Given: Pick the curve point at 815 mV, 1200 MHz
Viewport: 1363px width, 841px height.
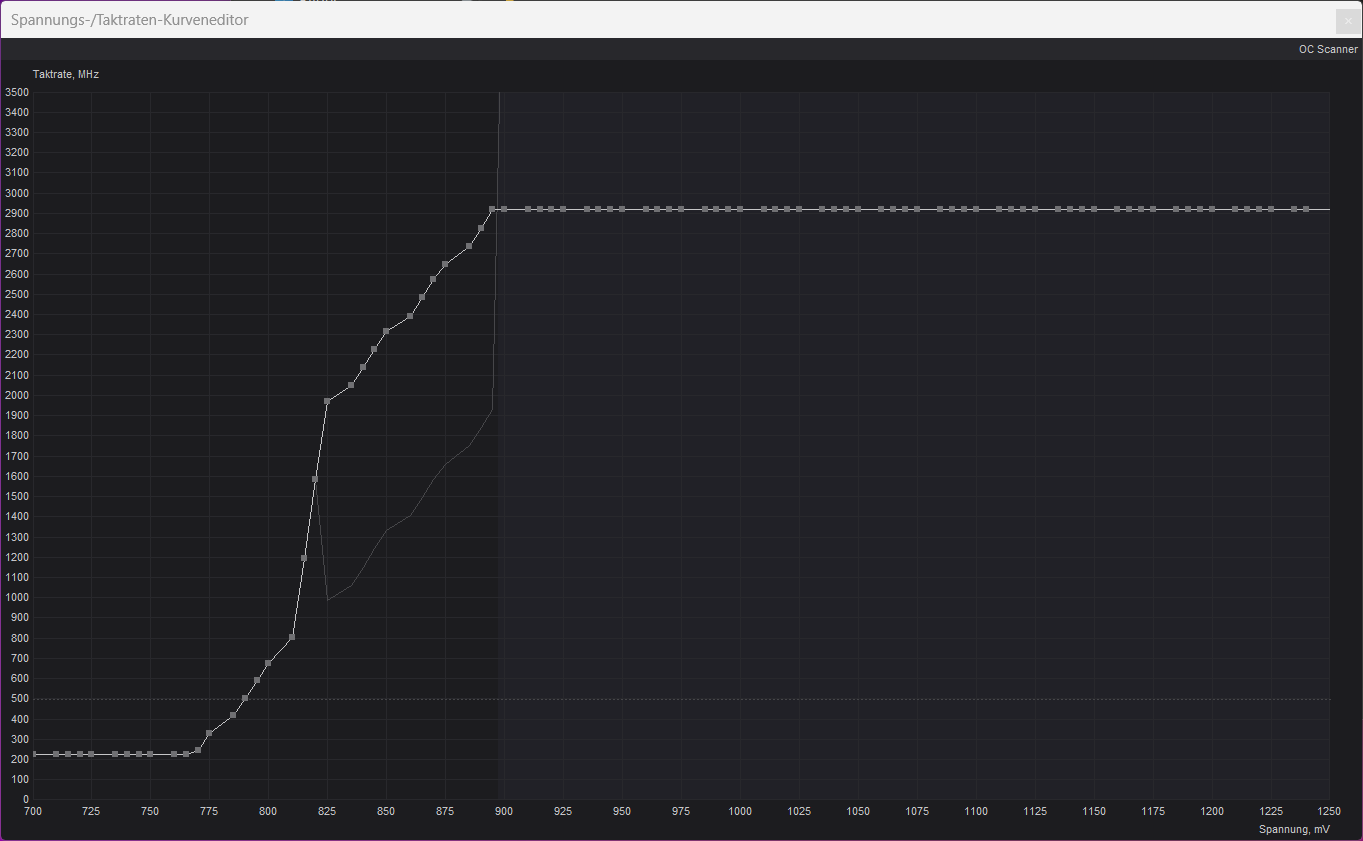Looking at the screenshot, I should [304, 558].
